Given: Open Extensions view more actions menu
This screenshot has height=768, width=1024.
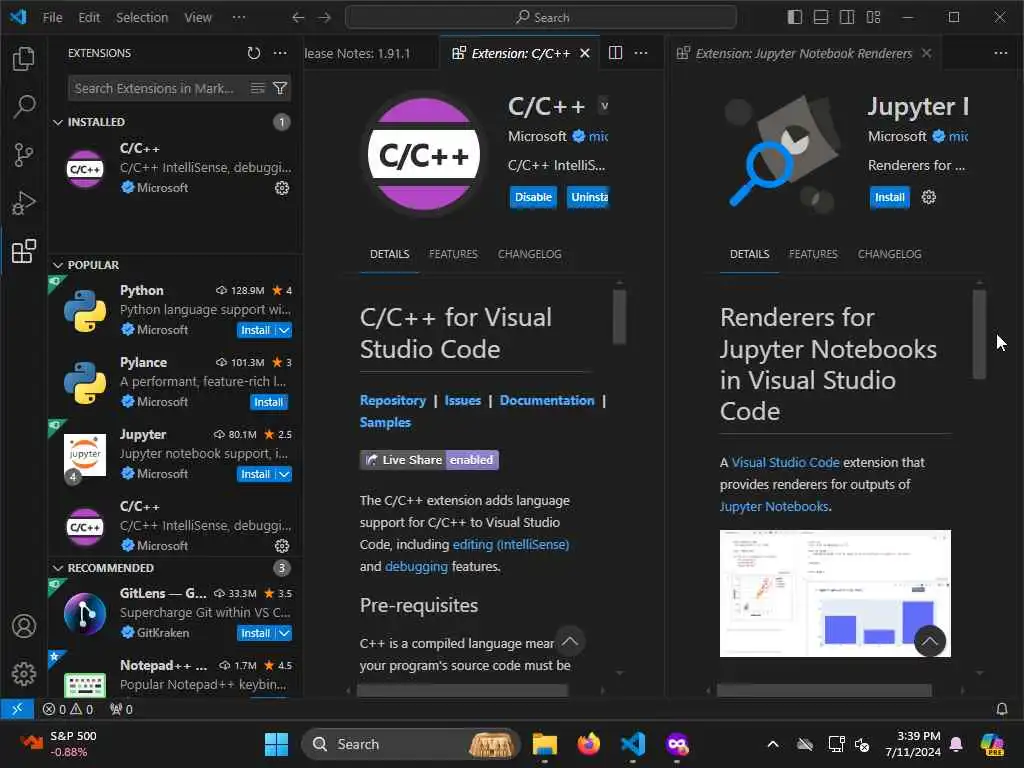Looking at the screenshot, I should click(280, 53).
